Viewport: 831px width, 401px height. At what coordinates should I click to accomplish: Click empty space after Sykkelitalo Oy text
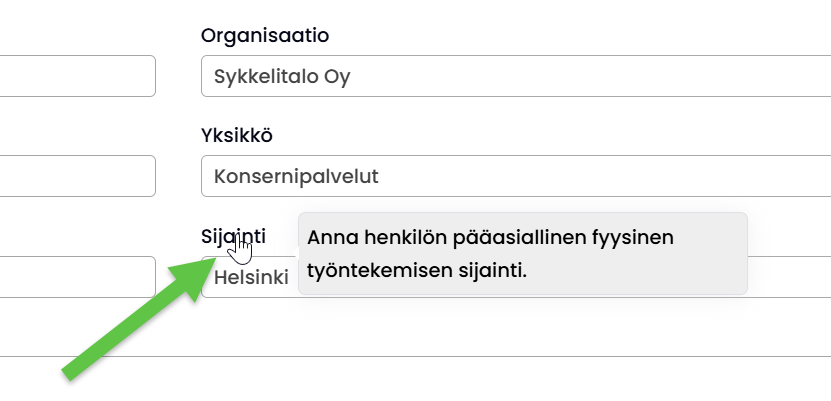click(x=600, y=77)
